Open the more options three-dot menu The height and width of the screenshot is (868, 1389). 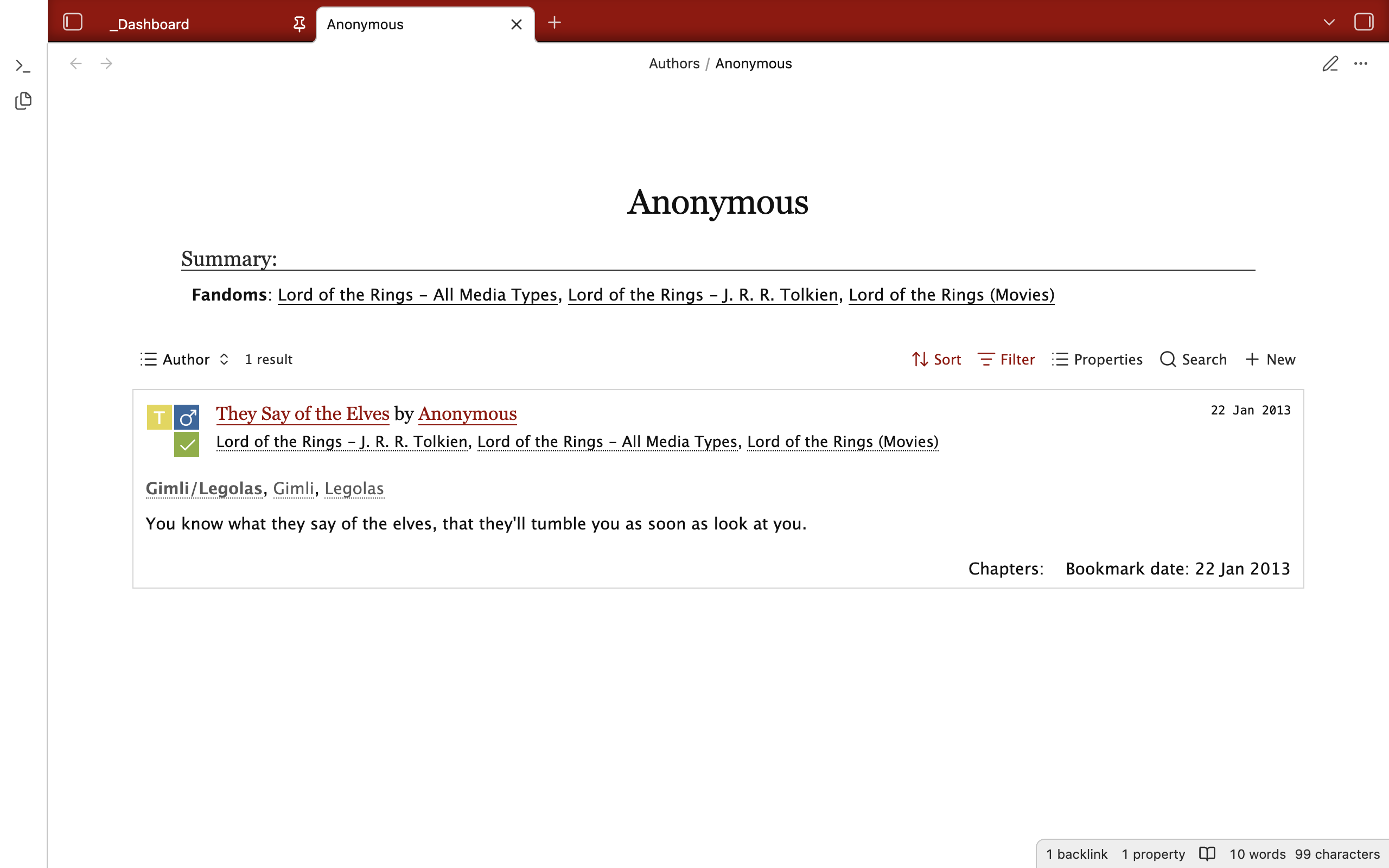(1360, 63)
